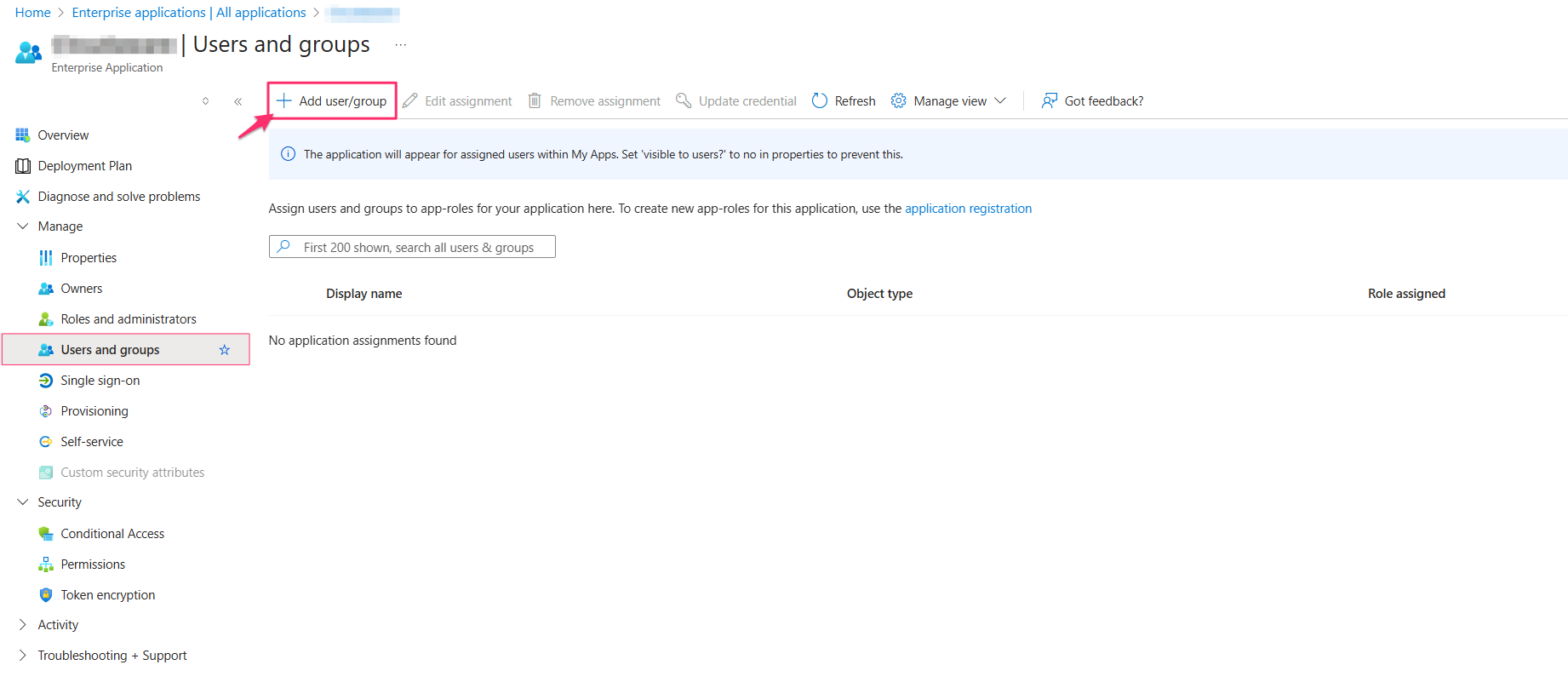Open Token encryption shield item
Image resolution: width=1568 pixels, height=682 pixels.
46,595
